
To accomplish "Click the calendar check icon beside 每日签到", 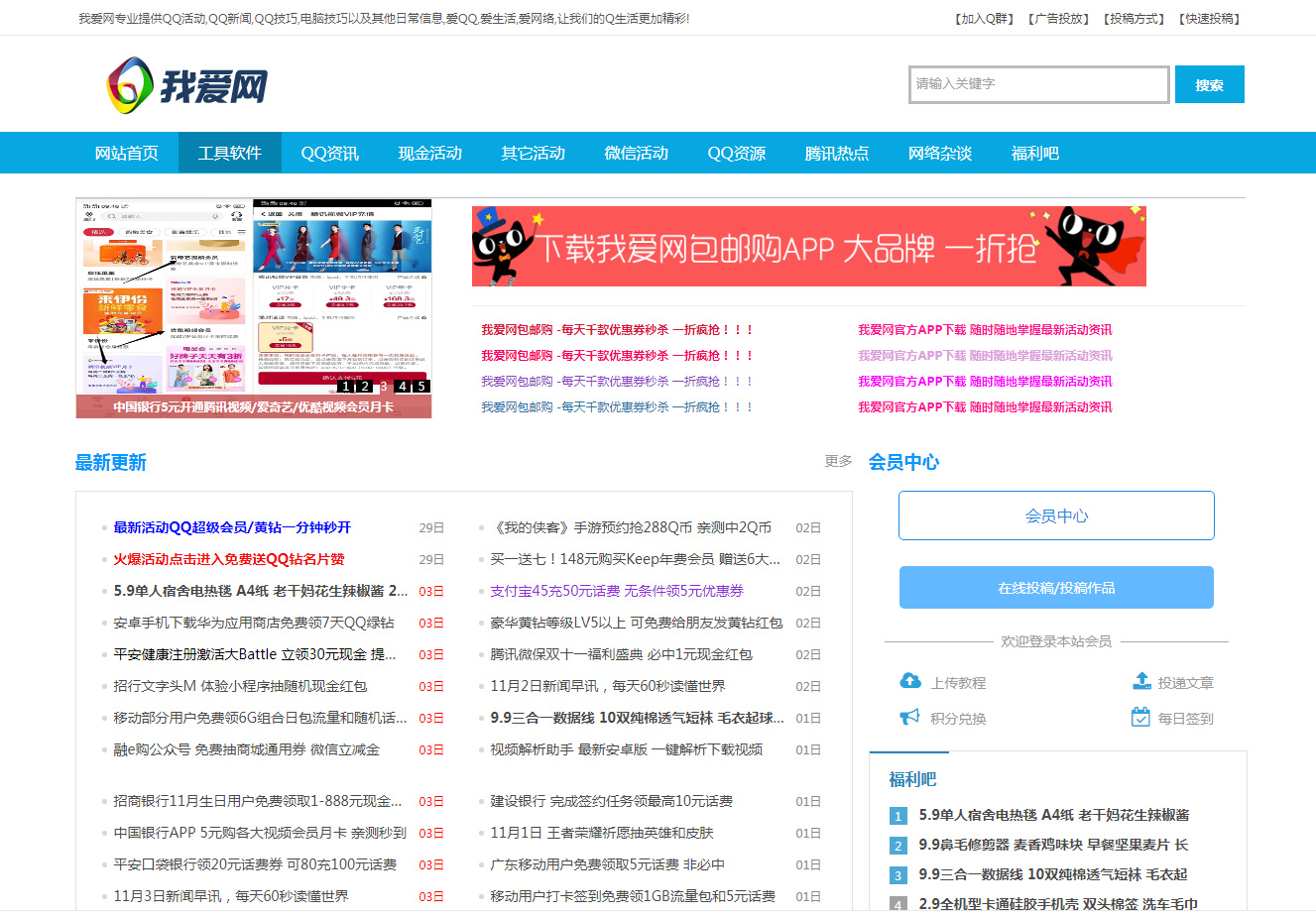I will pos(1140,717).
